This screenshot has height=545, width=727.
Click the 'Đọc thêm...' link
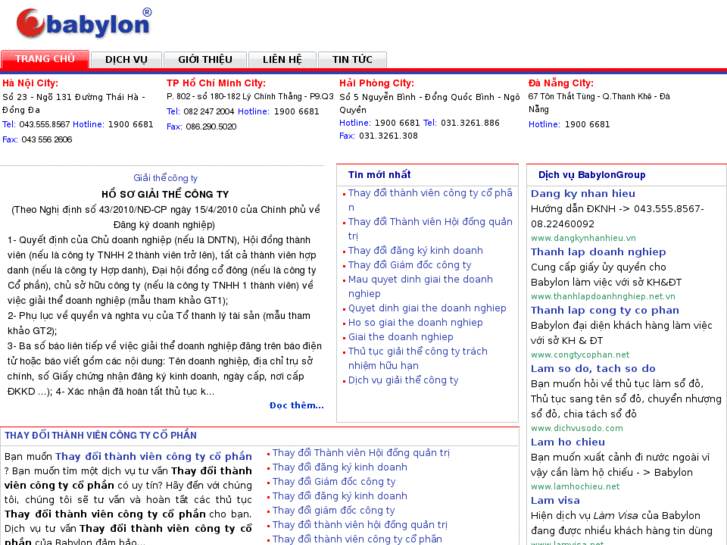click(297, 405)
